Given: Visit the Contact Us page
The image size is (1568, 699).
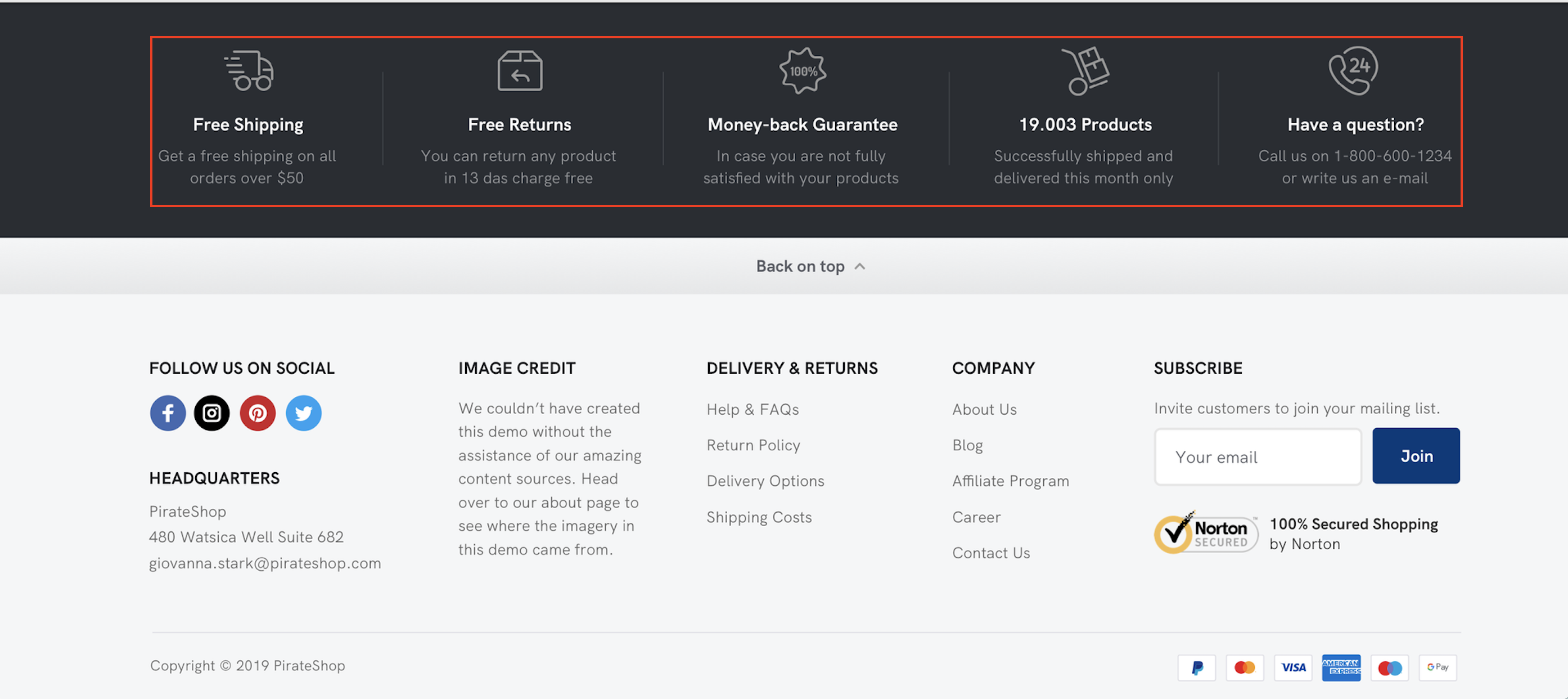Looking at the screenshot, I should pyautogui.click(x=991, y=553).
